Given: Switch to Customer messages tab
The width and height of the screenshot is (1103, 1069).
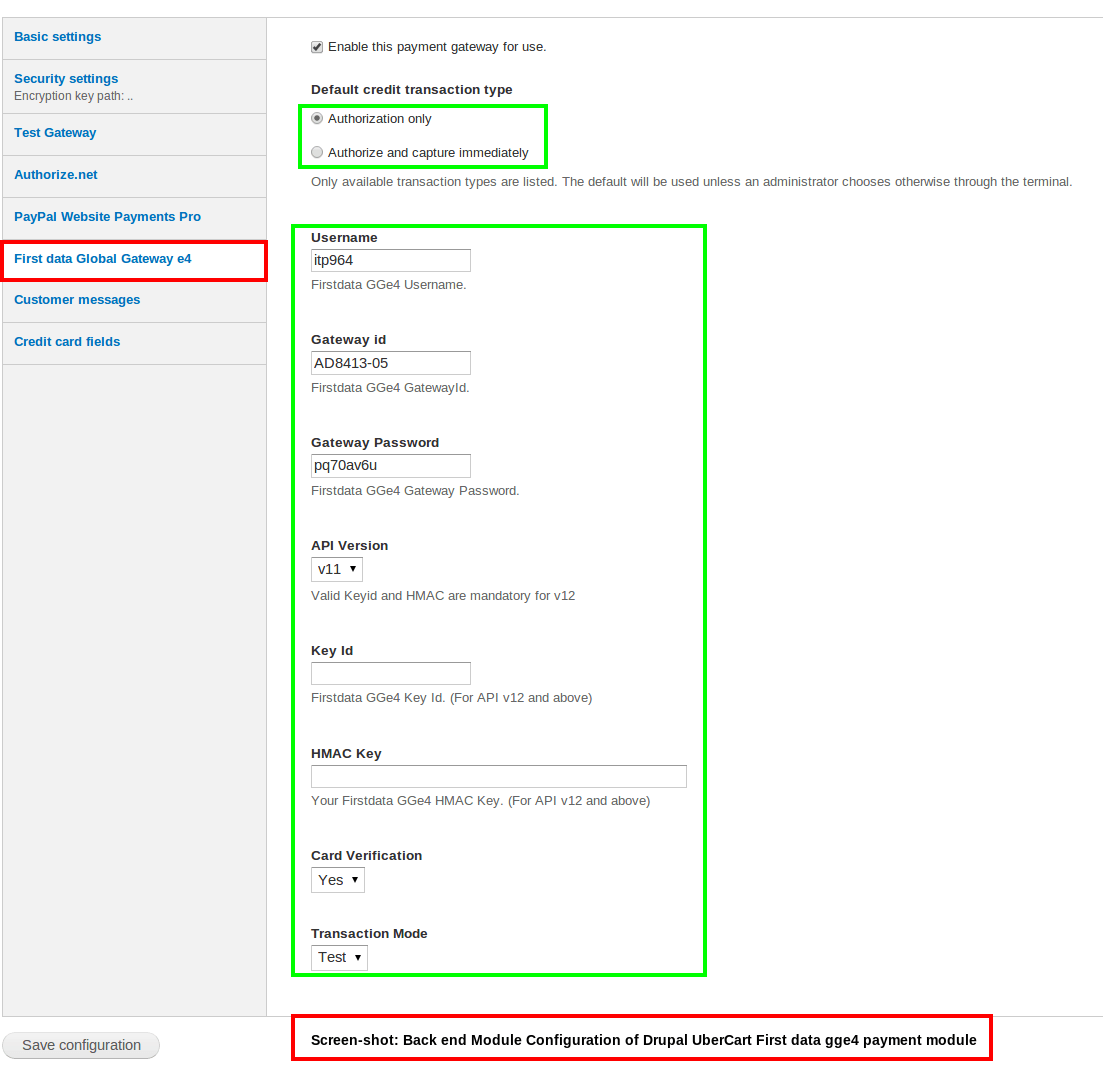Looking at the screenshot, I should [77, 300].
